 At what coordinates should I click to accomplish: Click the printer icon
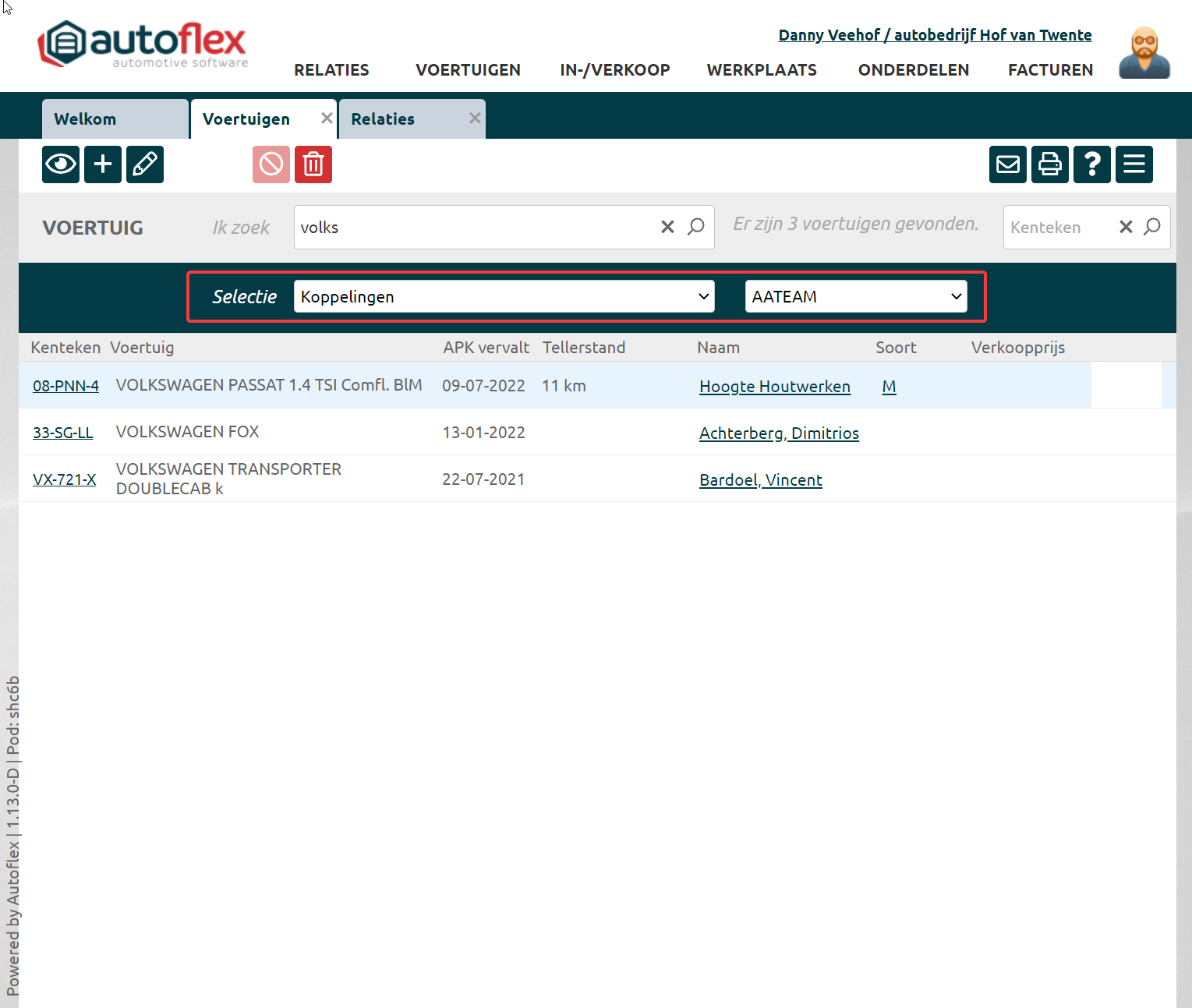(1050, 164)
